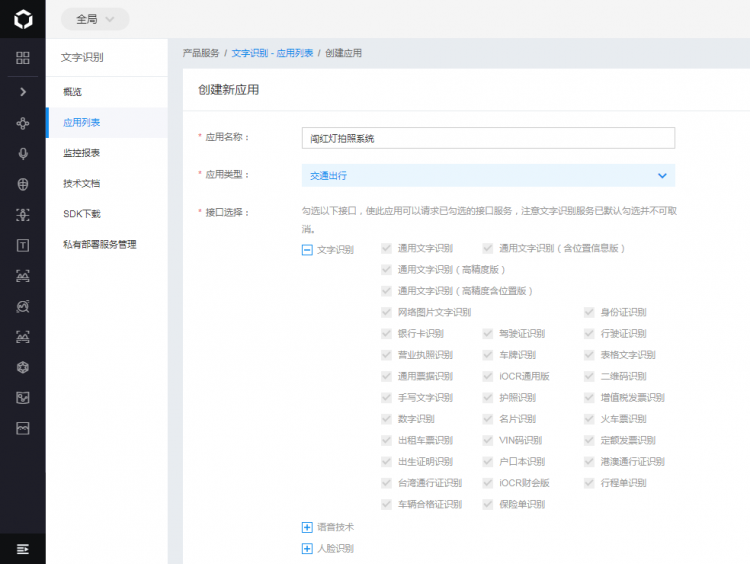The width and height of the screenshot is (750, 564).
Task: Toggle the 通用文字识别 checkbox
Action: point(386,248)
